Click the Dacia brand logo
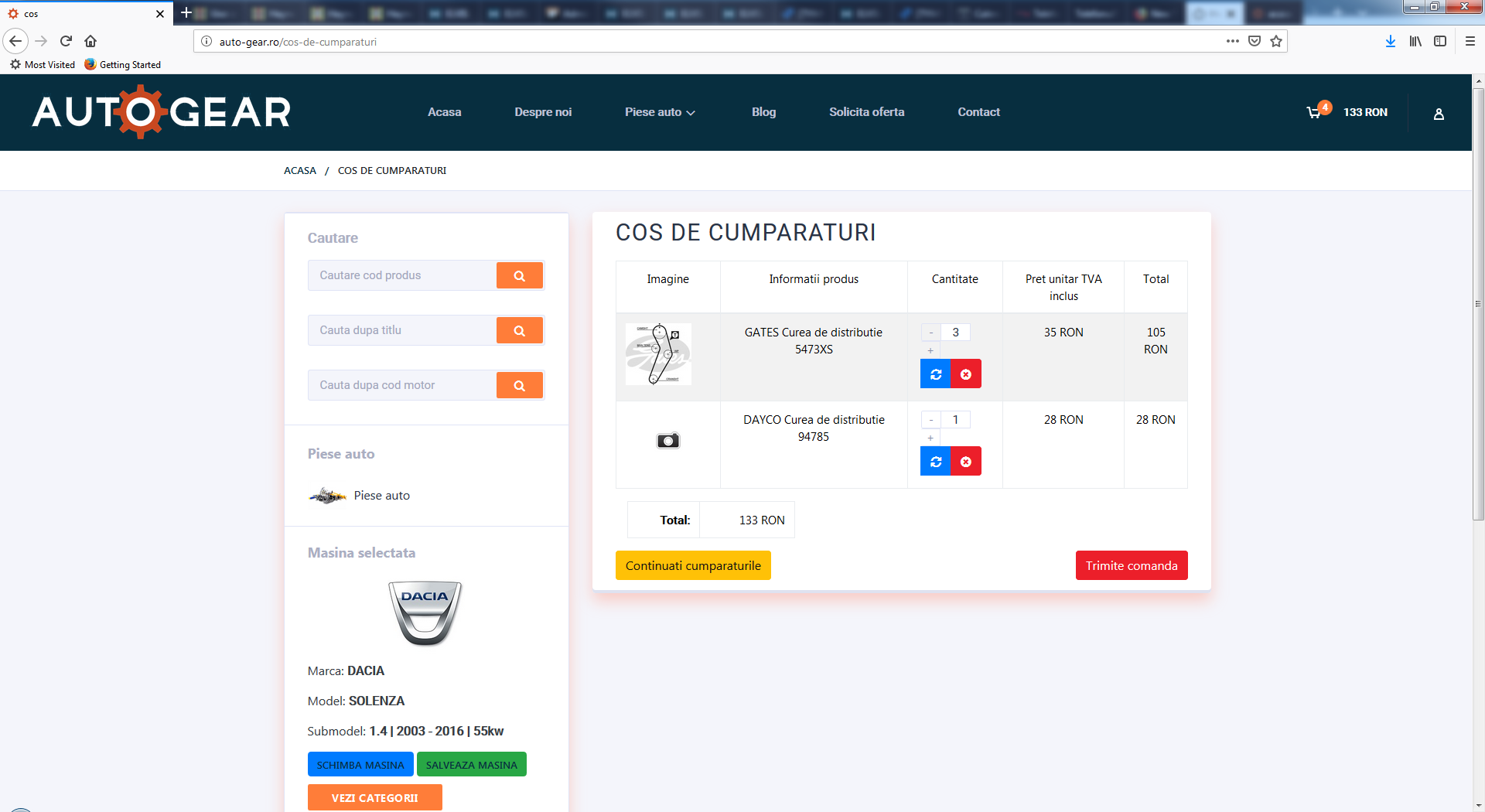 [425, 613]
